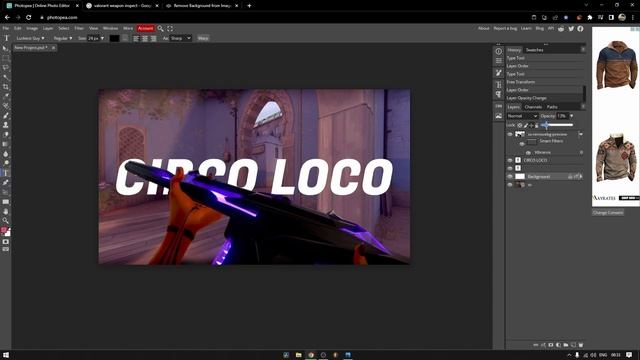Align text center

point(144,38)
